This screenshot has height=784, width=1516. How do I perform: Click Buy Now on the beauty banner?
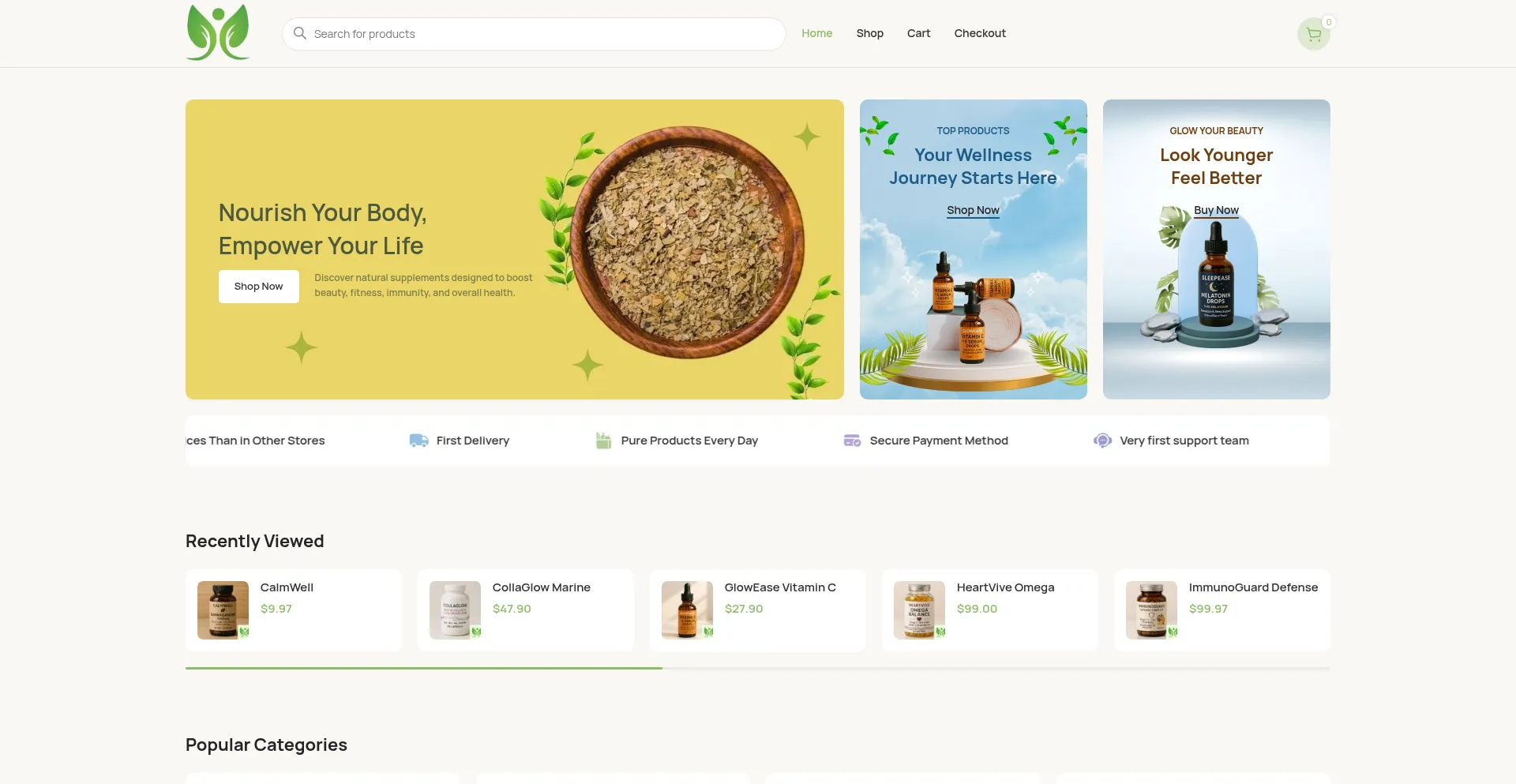1216,210
